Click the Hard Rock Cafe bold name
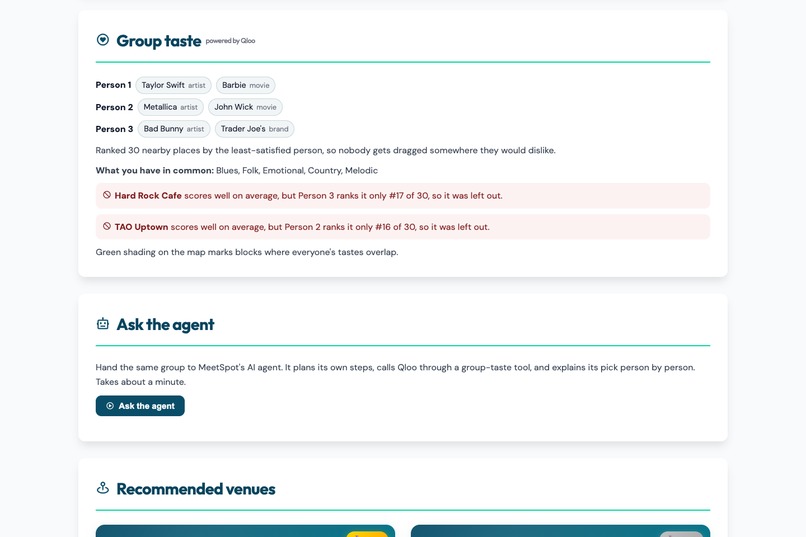This screenshot has height=537, width=806. 148,195
